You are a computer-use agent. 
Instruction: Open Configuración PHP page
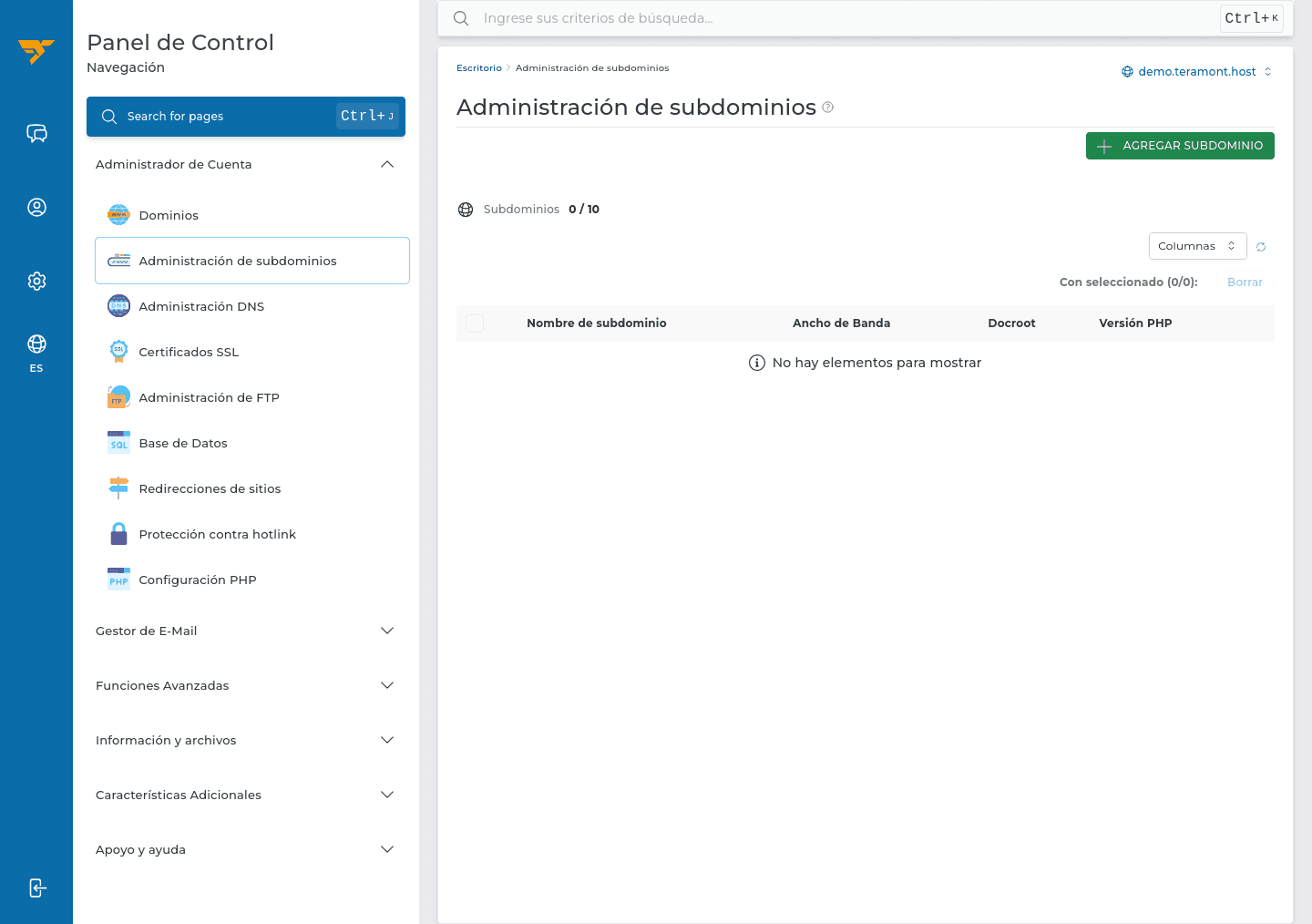pyautogui.click(x=252, y=580)
